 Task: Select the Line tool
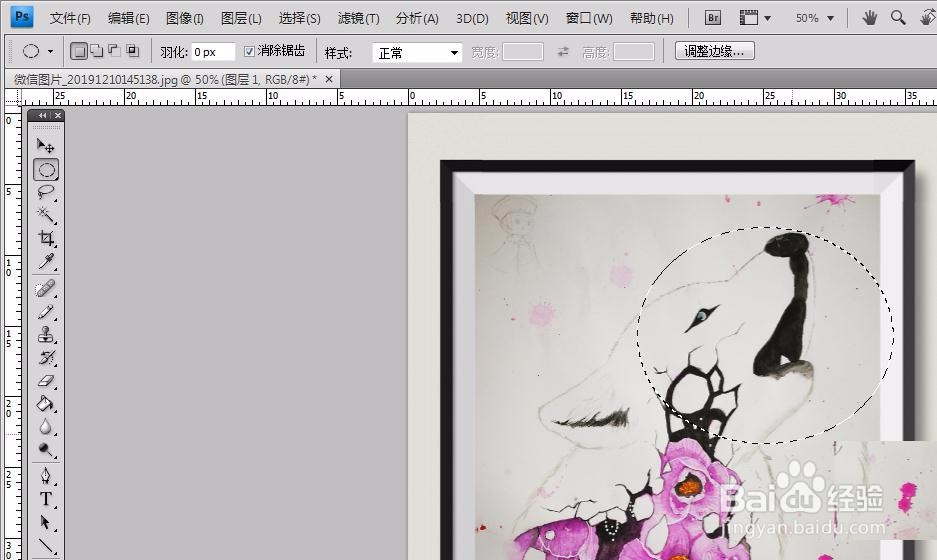[x=46, y=546]
